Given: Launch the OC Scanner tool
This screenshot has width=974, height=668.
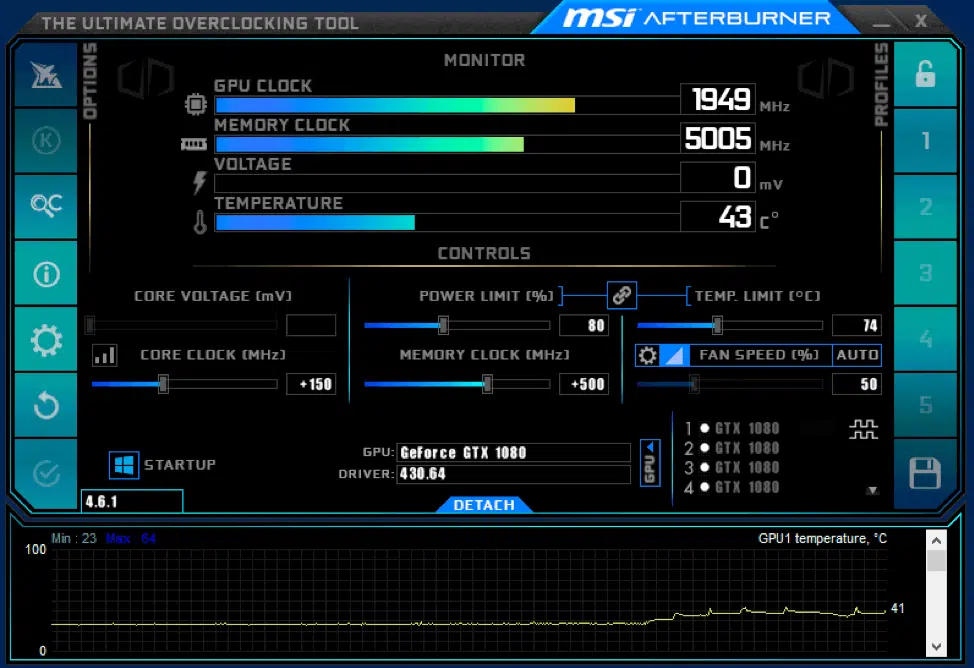Looking at the screenshot, I should coord(46,206).
